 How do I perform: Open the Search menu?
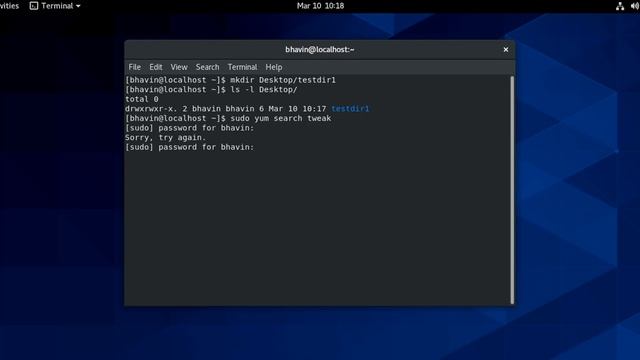click(207, 67)
